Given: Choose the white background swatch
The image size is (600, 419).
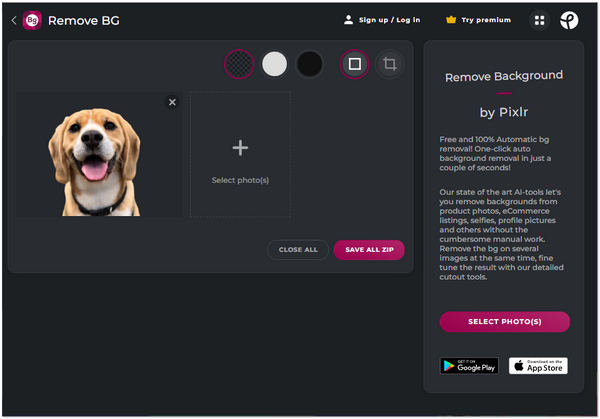Looking at the screenshot, I should pos(274,64).
